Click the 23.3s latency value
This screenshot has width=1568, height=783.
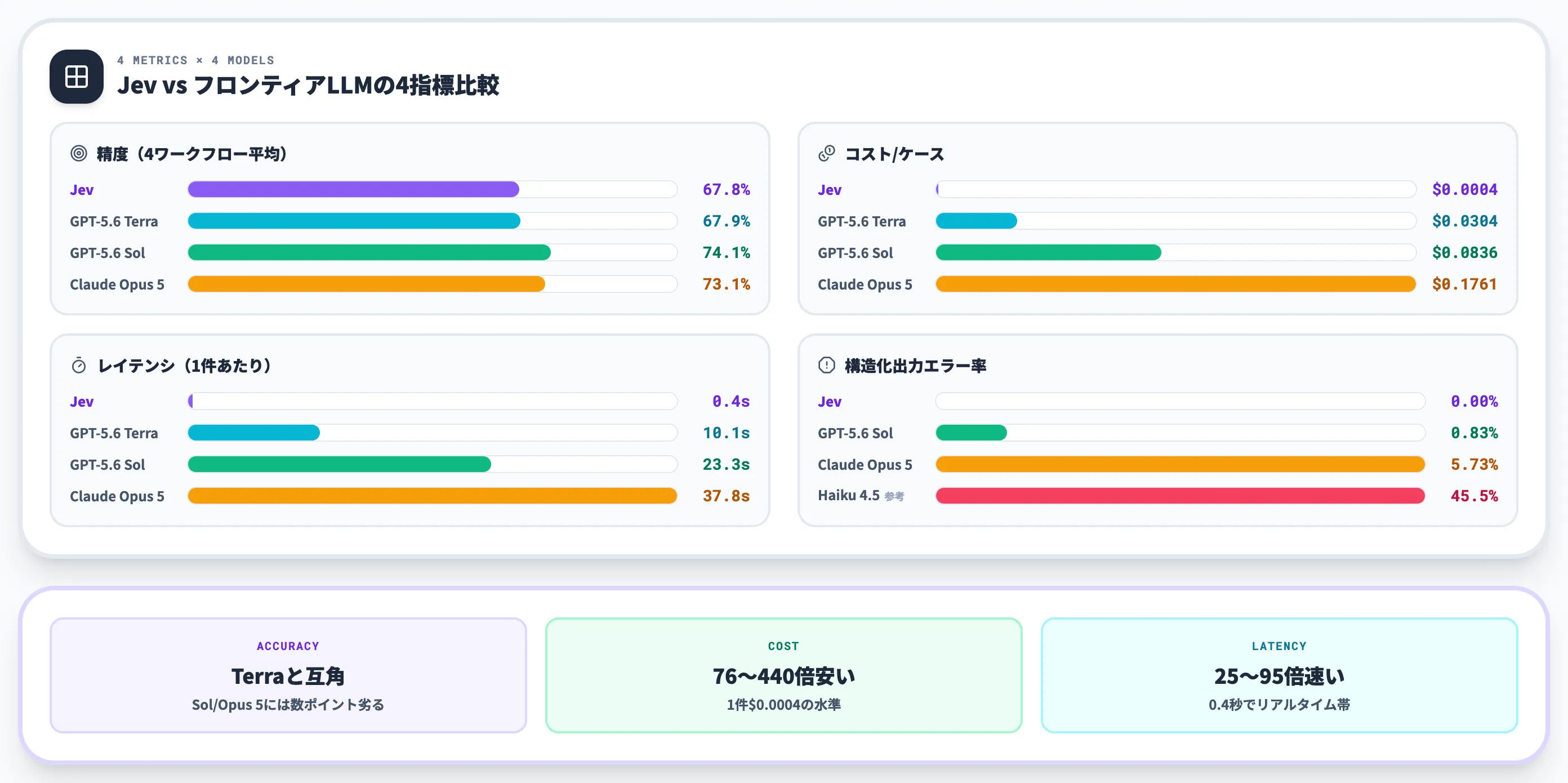click(x=726, y=464)
